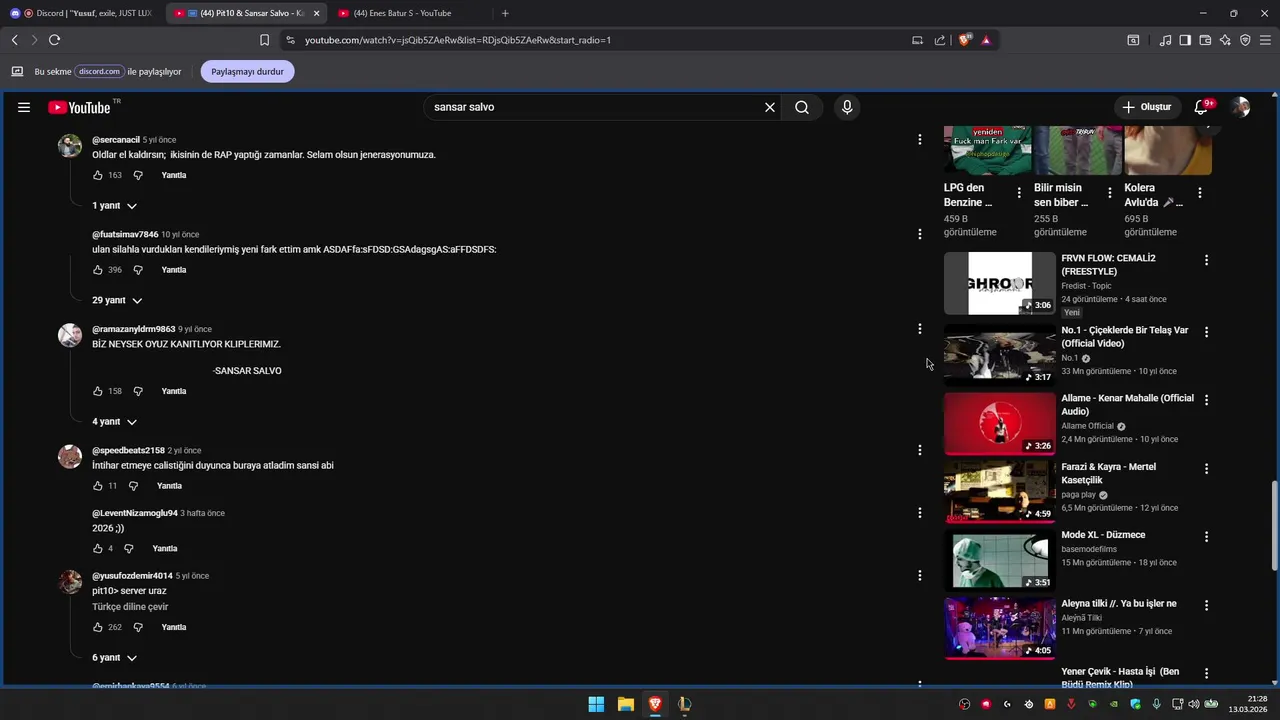Open the Brave sidebar panel icon

(1185, 40)
